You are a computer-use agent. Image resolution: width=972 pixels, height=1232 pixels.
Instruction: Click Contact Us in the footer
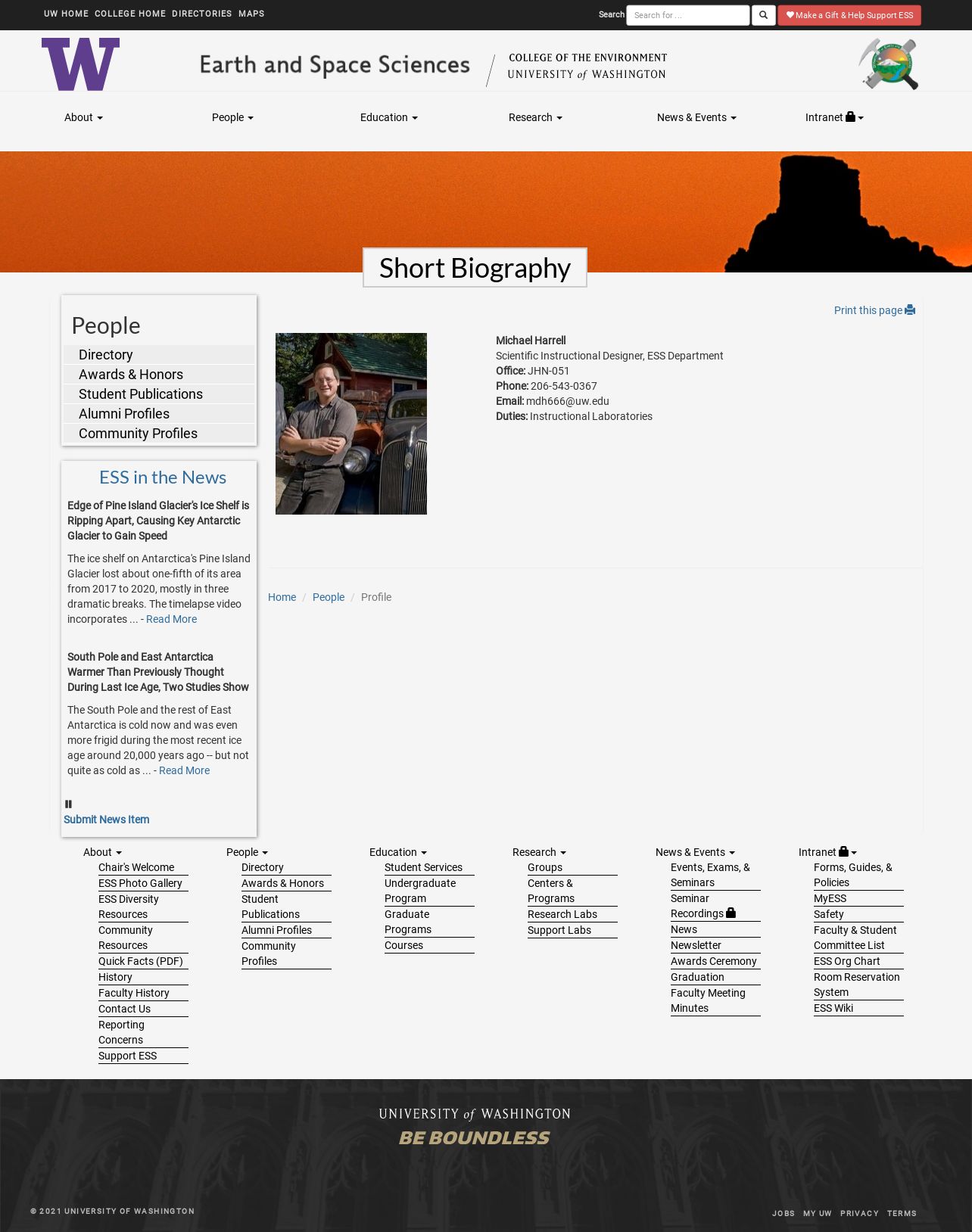click(124, 1009)
